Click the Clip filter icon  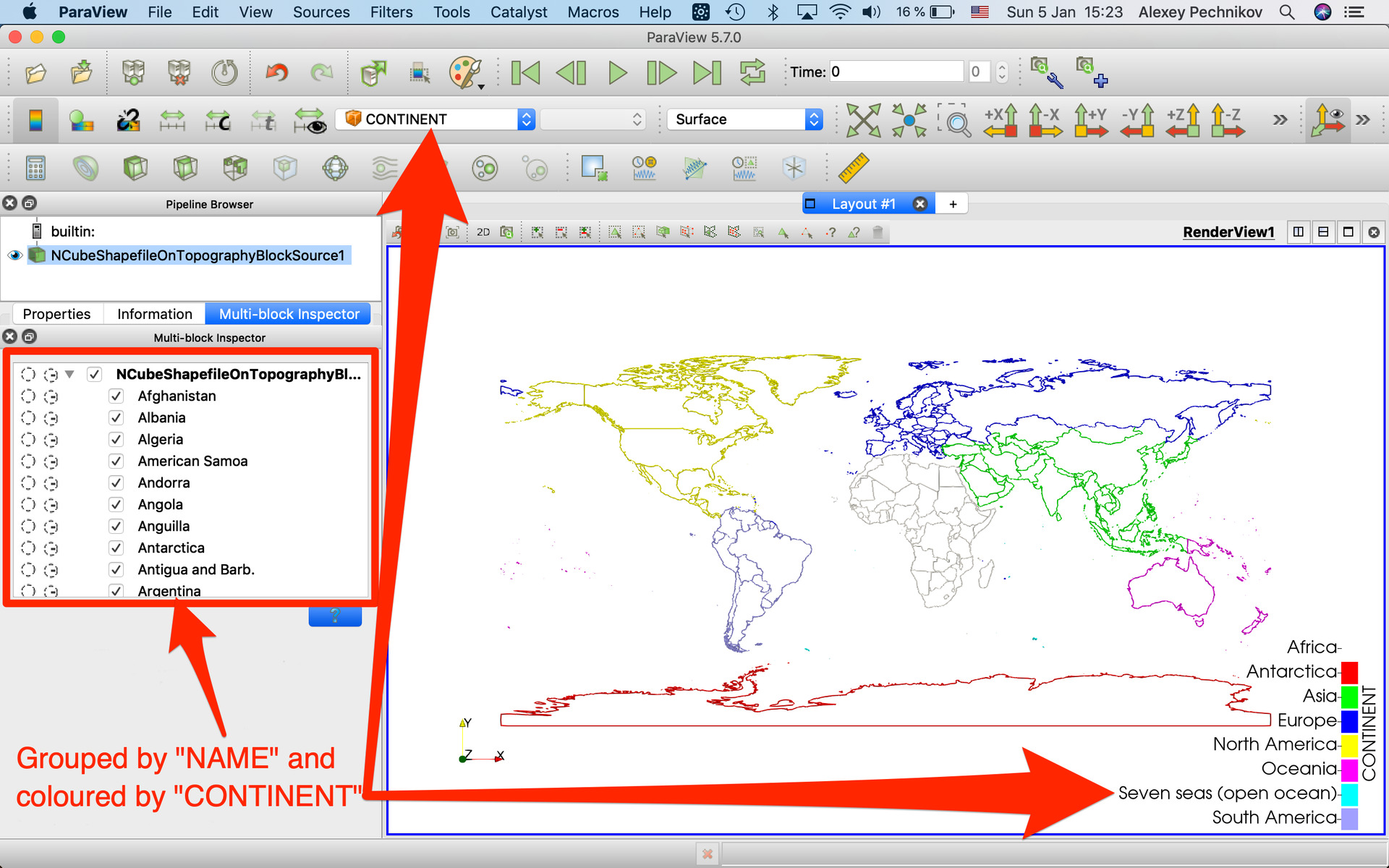tap(135, 168)
